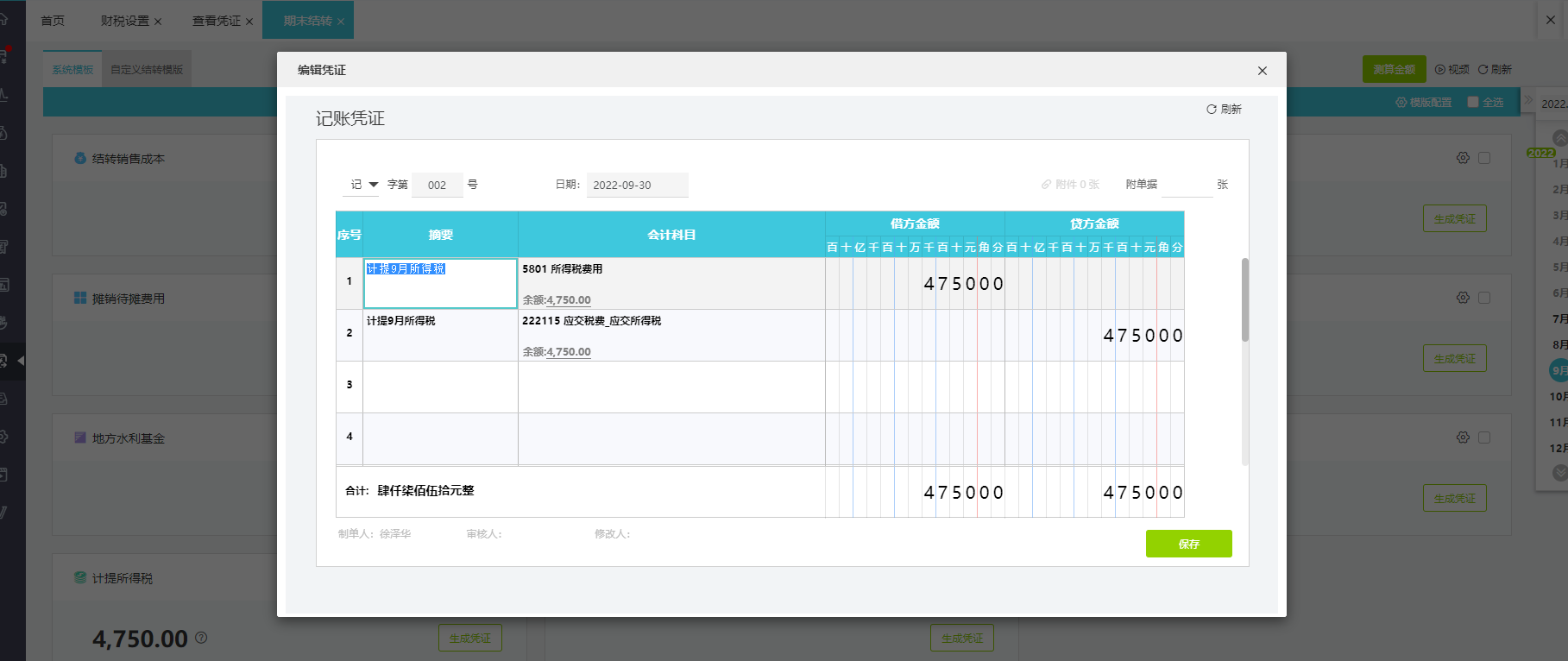Viewport: 1568px width, 661px height.
Task: Click the 测算金额 button
Action: [1394, 70]
